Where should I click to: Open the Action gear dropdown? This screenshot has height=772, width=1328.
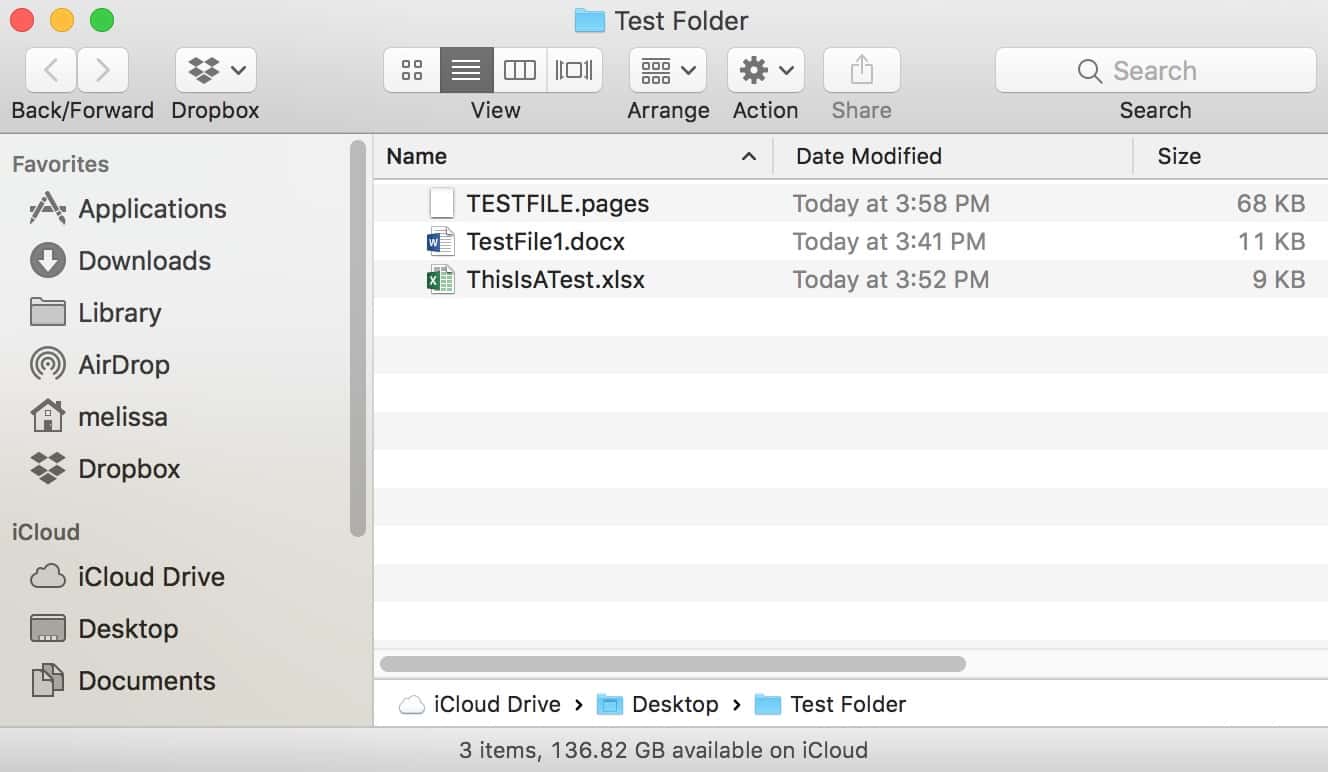pos(765,69)
